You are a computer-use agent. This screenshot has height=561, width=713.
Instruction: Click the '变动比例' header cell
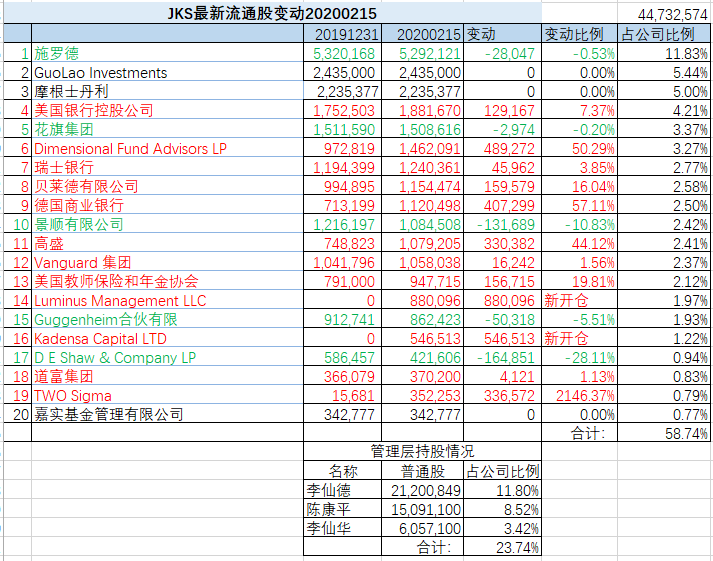pos(579,34)
